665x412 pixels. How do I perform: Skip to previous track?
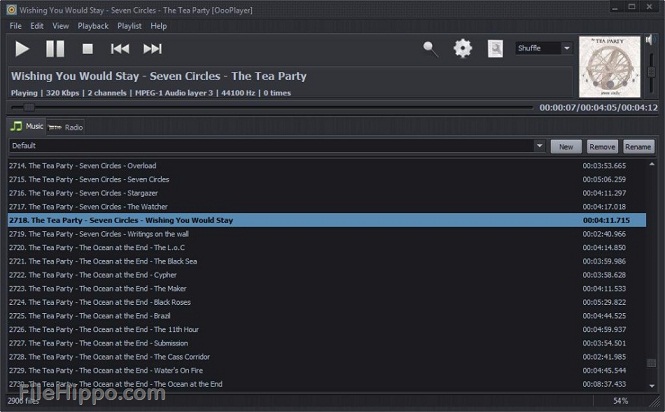120,49
